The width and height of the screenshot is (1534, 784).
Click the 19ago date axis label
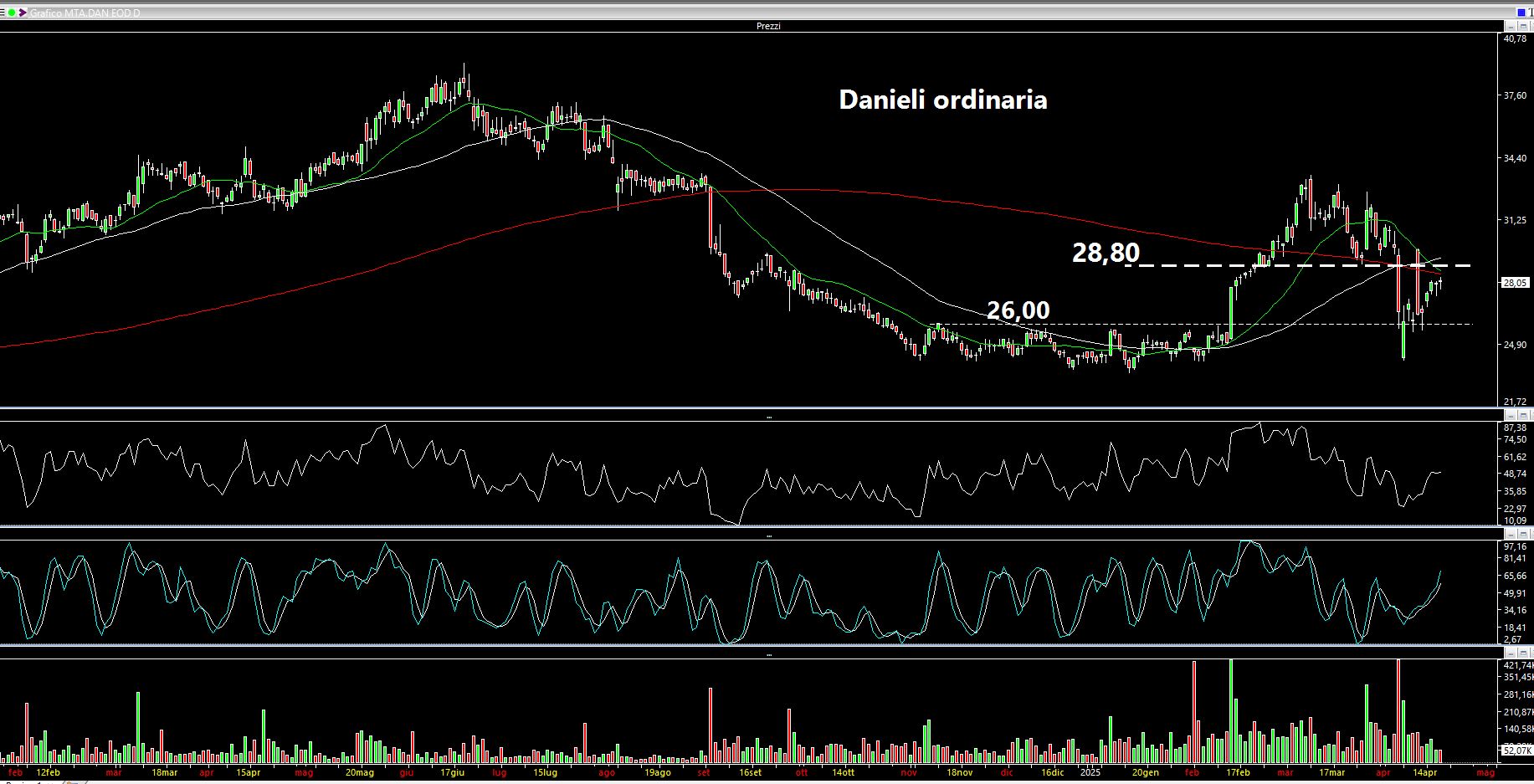(x=658, y=772)
